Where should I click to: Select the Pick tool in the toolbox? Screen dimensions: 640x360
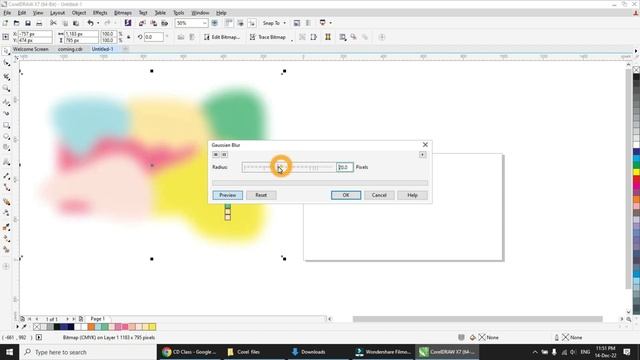[x=6, y=51]
